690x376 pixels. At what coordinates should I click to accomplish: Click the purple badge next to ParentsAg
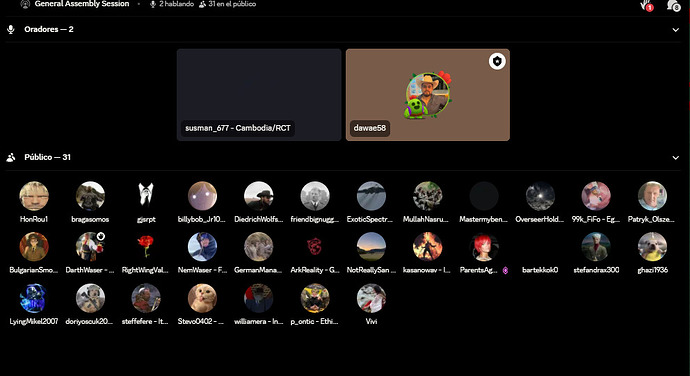[x=505, y=270]
